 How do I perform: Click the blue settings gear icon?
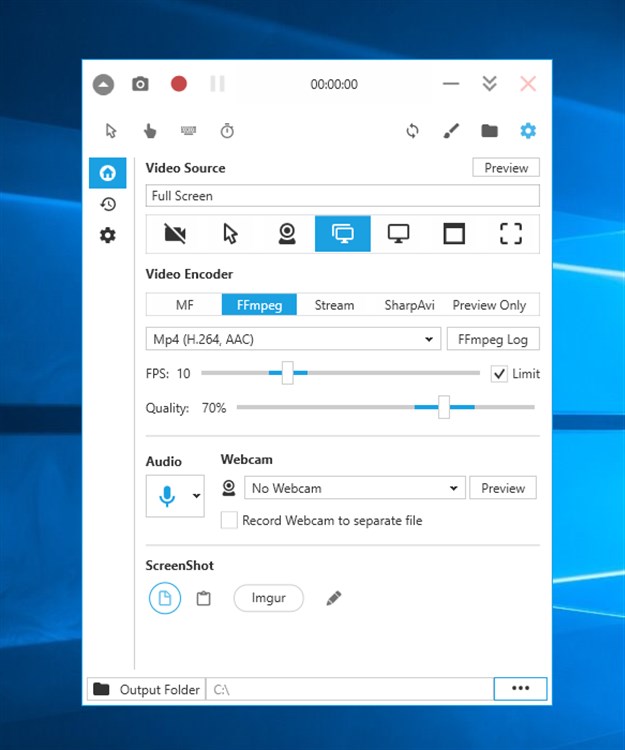528,131
